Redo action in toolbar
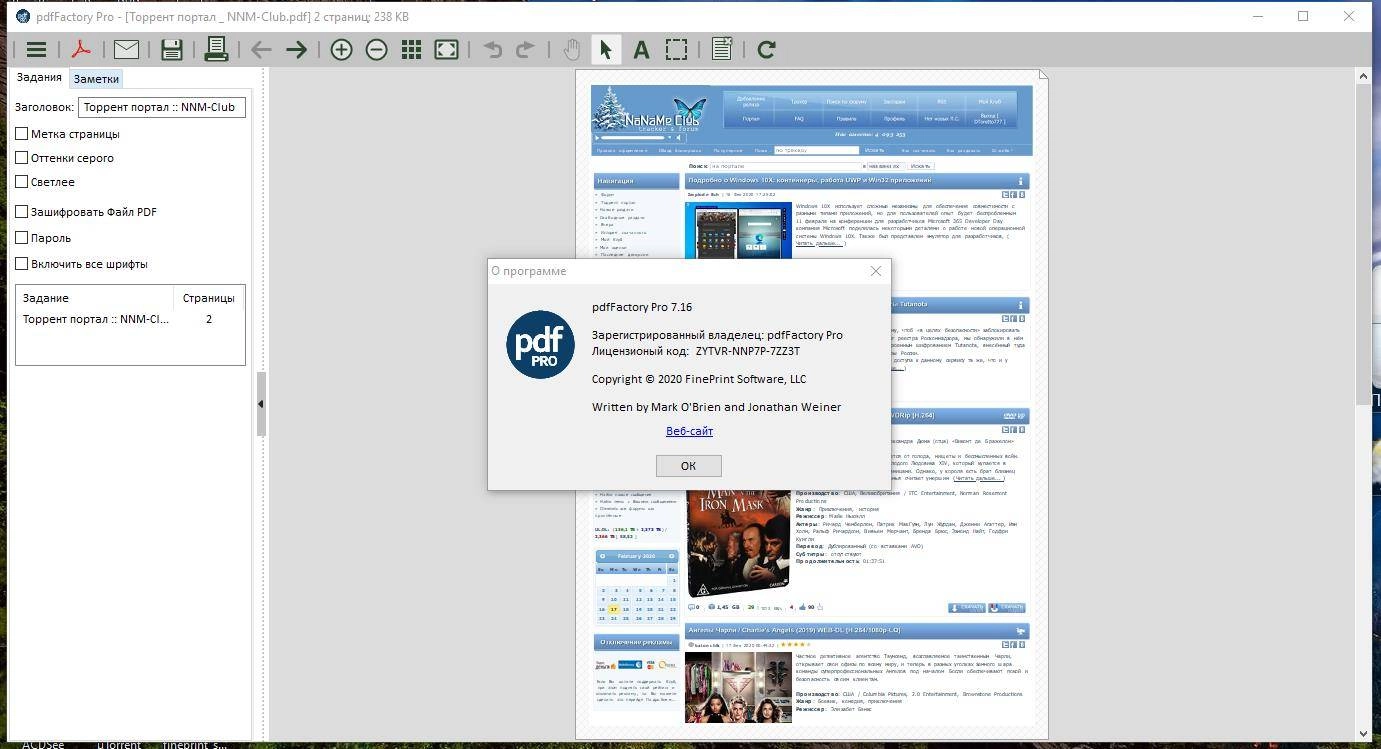The image size is (1381, 749). coord(525,49)
